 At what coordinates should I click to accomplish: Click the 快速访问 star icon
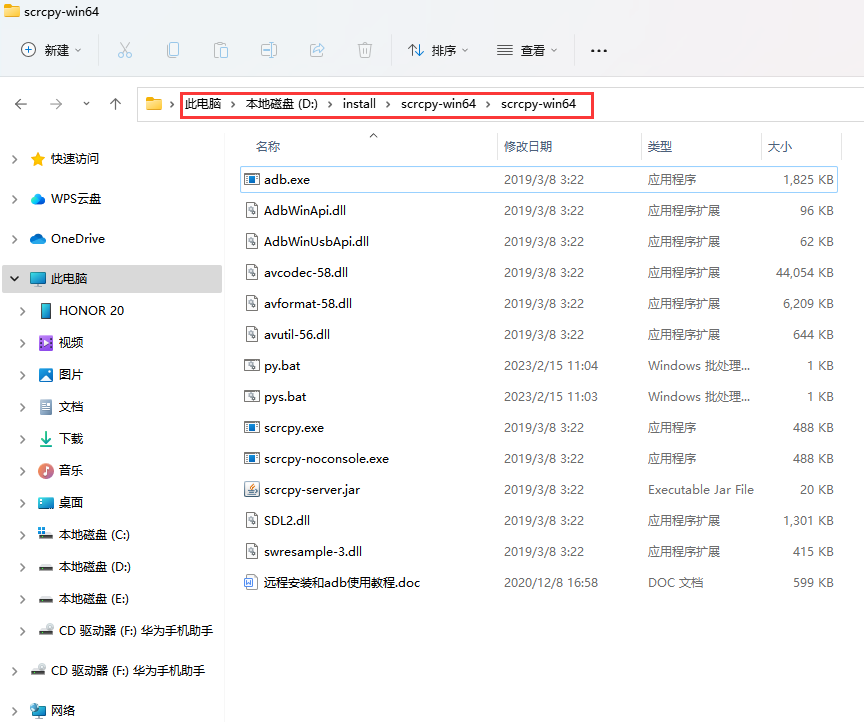click(x=38, y=159)
